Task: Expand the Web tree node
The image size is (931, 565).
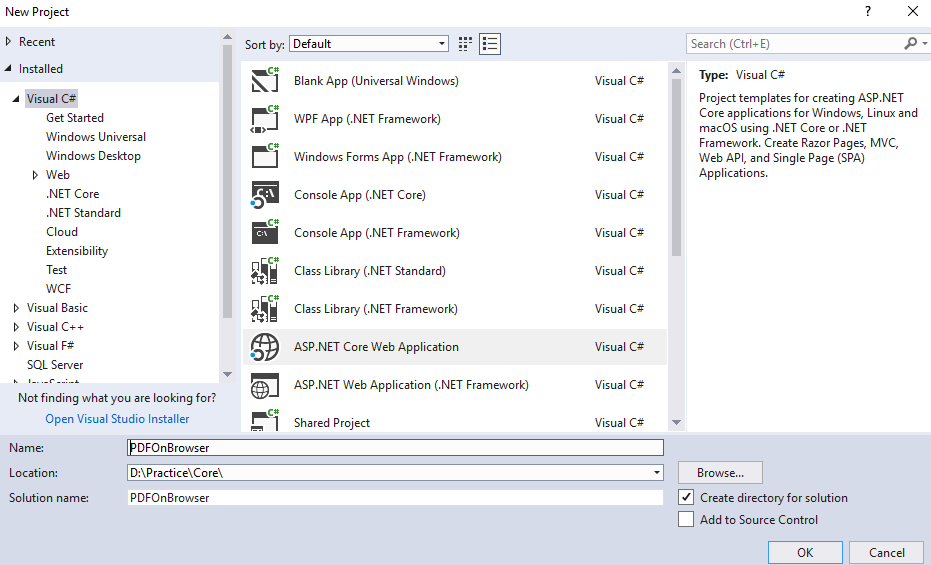Action: [35, 174]
